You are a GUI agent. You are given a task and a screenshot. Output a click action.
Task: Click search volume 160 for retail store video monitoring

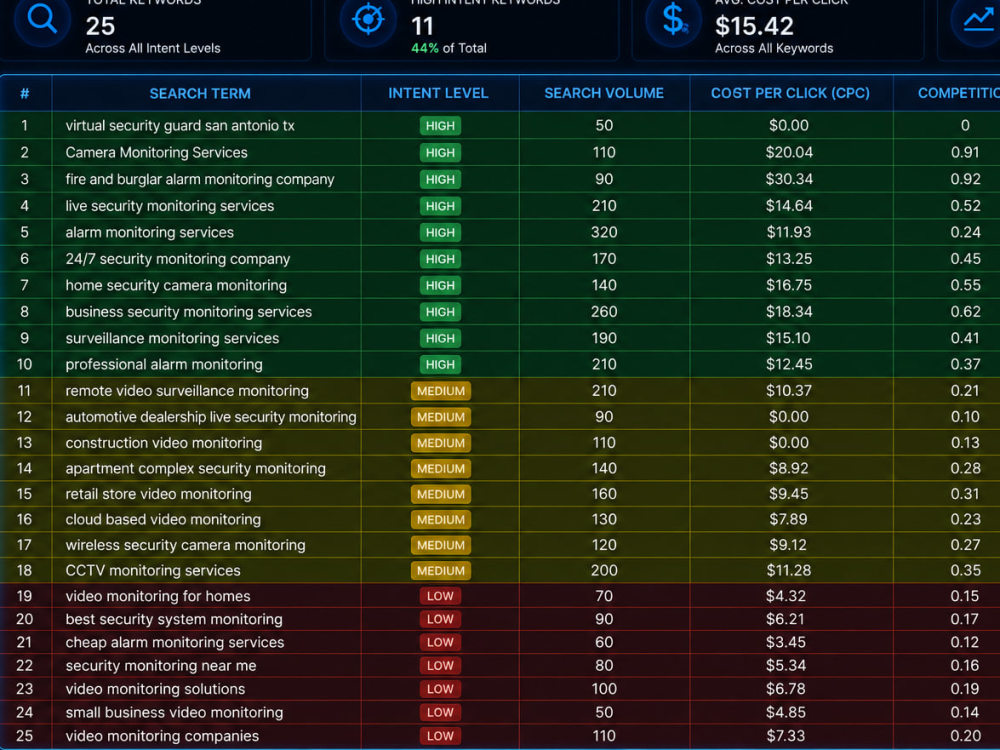coord(604,494)
